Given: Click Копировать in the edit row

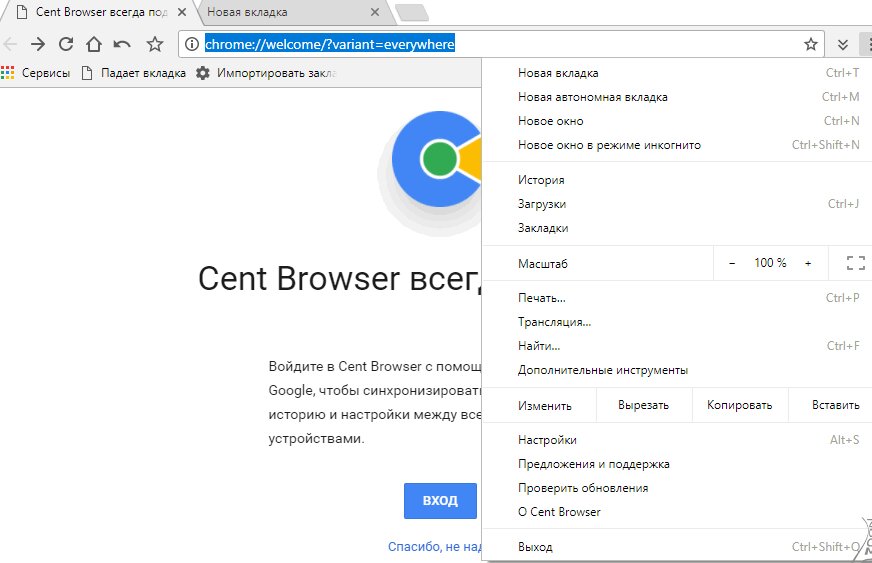Looking at the screenshot, I should pyautogui.click(x=739, y=405).
